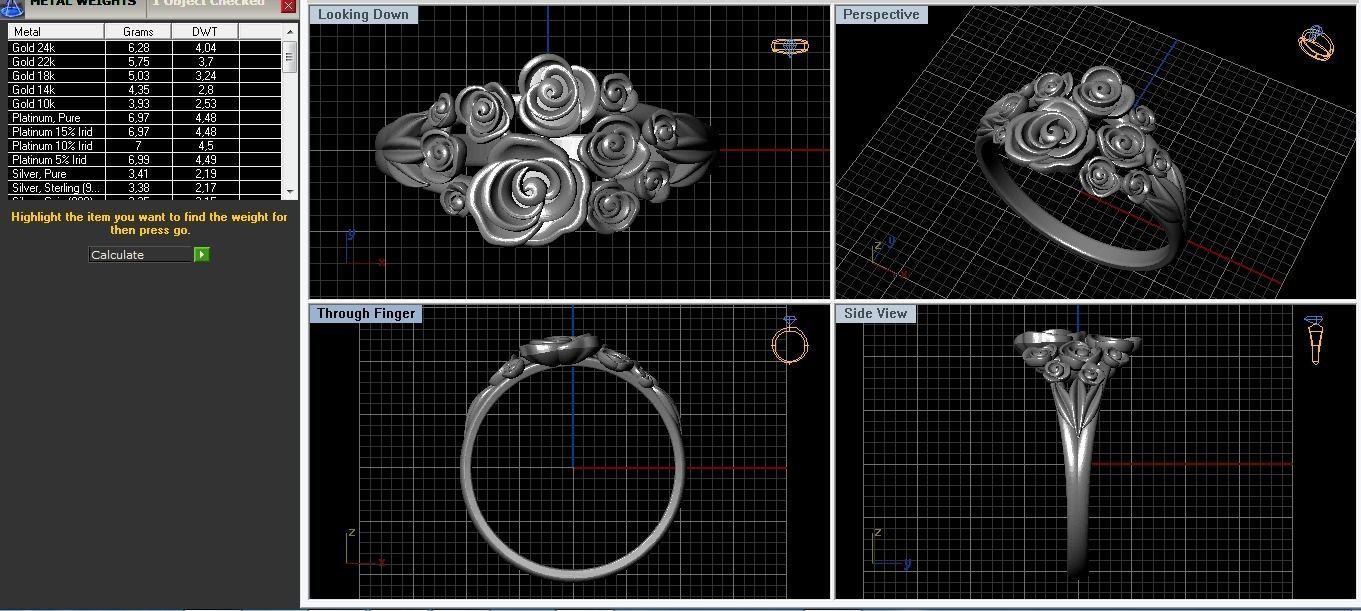Viewport: 1361px width, 611px height.
Task: Select the Silver, Pure row
Action: coord(145,174)
